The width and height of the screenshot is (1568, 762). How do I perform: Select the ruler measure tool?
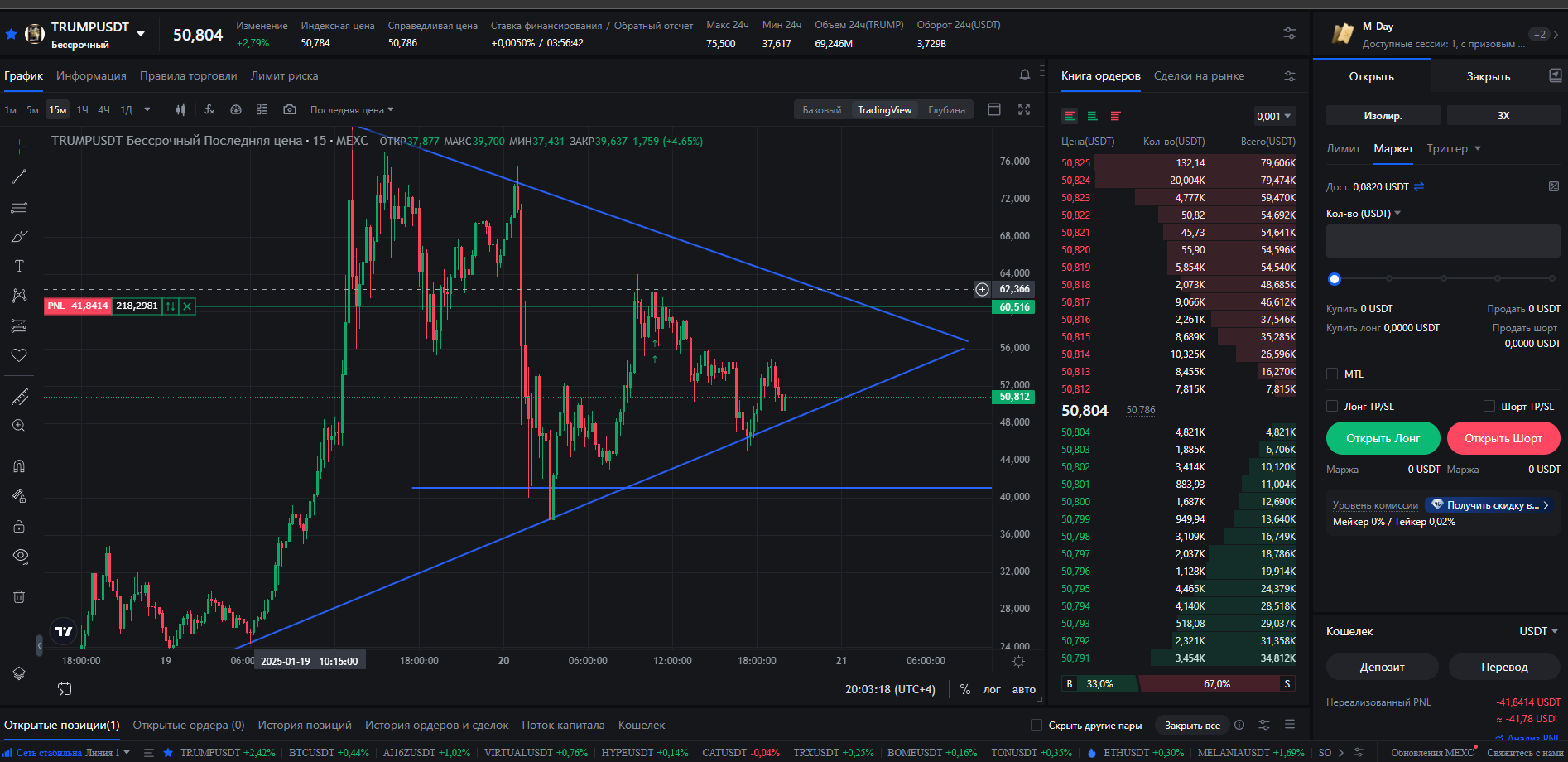click(x=19, y=398)
